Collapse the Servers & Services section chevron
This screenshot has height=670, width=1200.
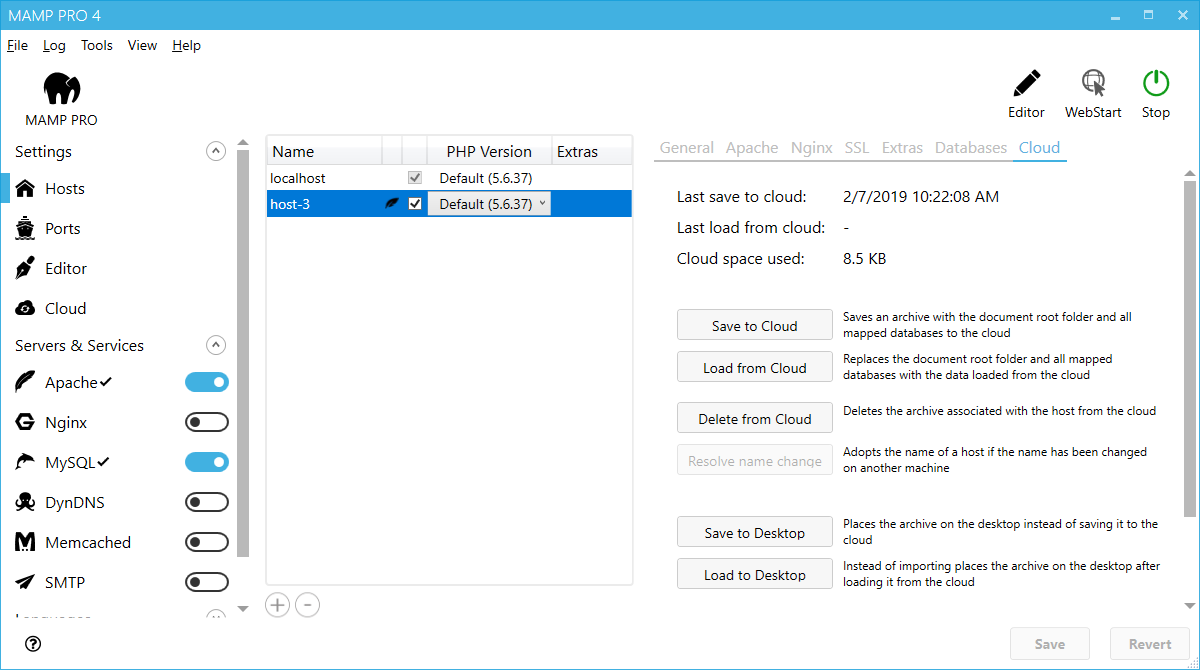tap(215, 345)
